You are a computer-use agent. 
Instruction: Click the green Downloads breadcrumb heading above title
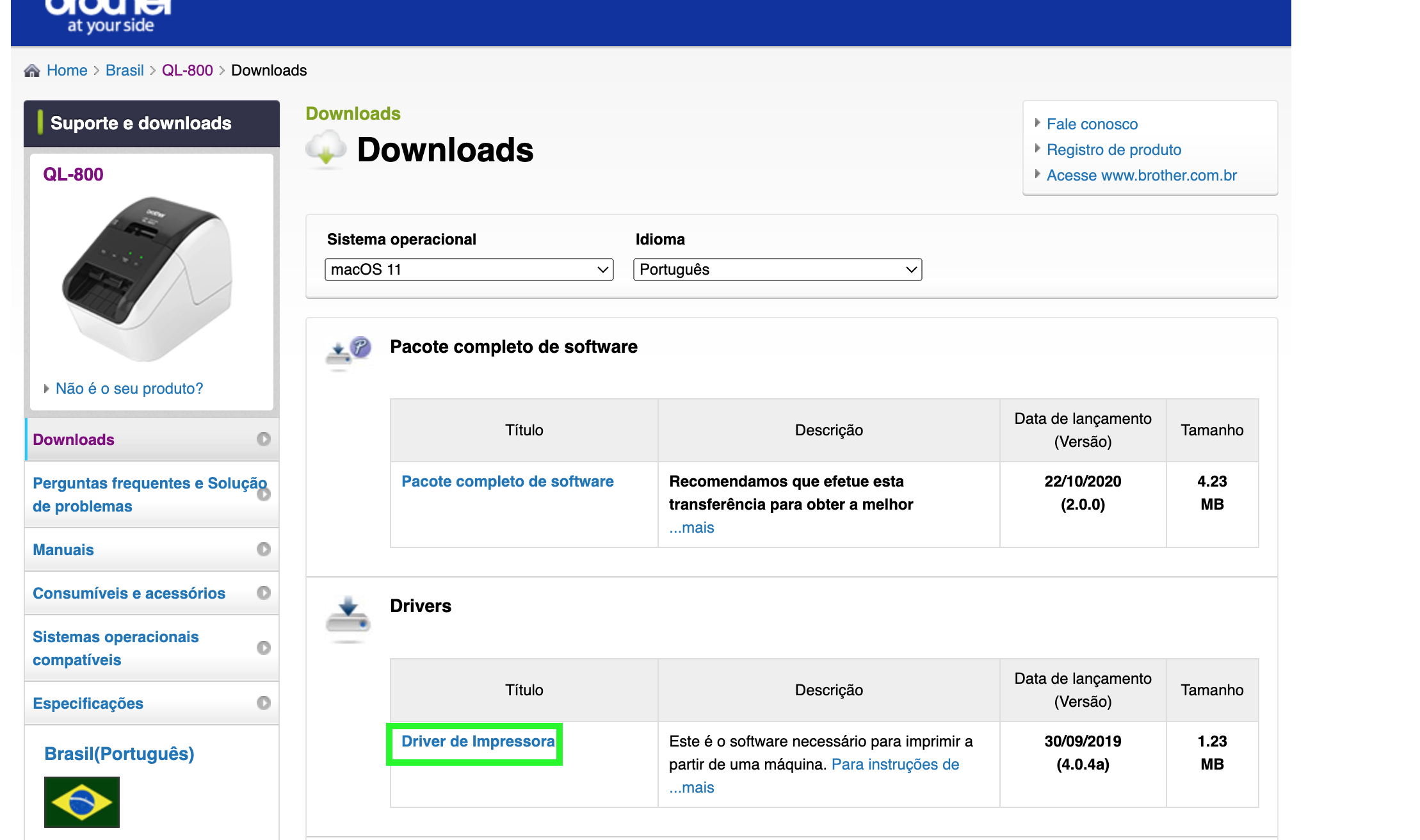[x=353, y=113]
